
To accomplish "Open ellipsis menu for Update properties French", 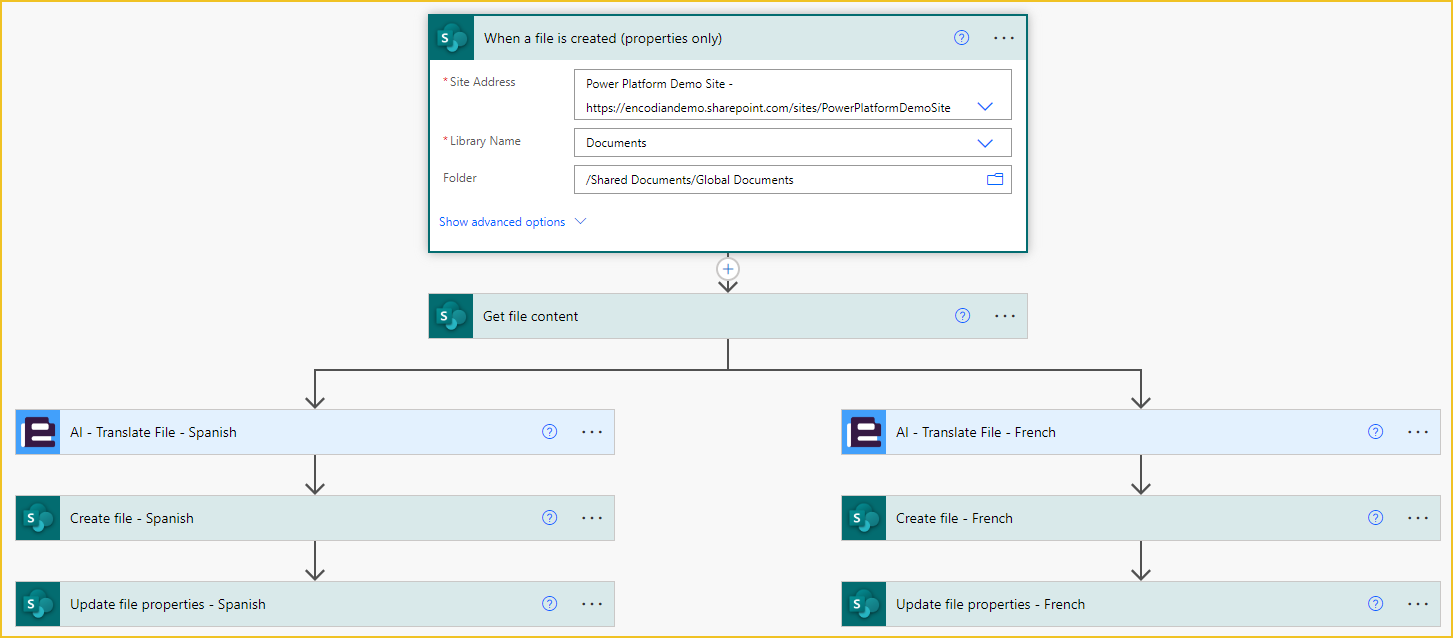I will [x=1418, y=604].
